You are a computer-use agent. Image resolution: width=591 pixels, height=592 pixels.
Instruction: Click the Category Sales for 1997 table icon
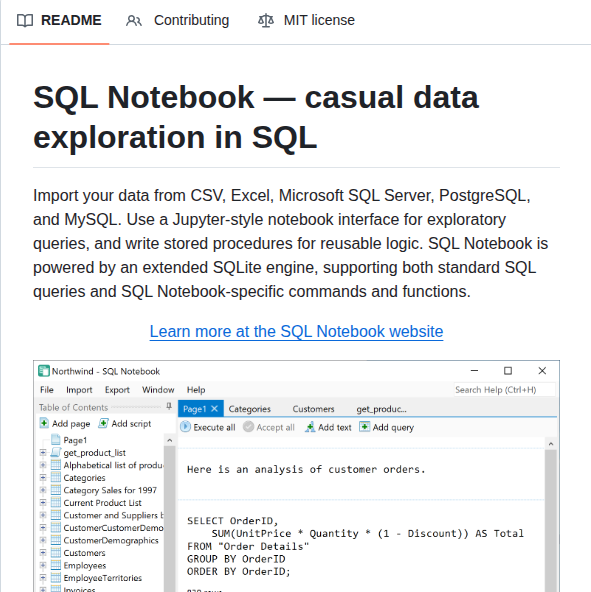point(56,490)
